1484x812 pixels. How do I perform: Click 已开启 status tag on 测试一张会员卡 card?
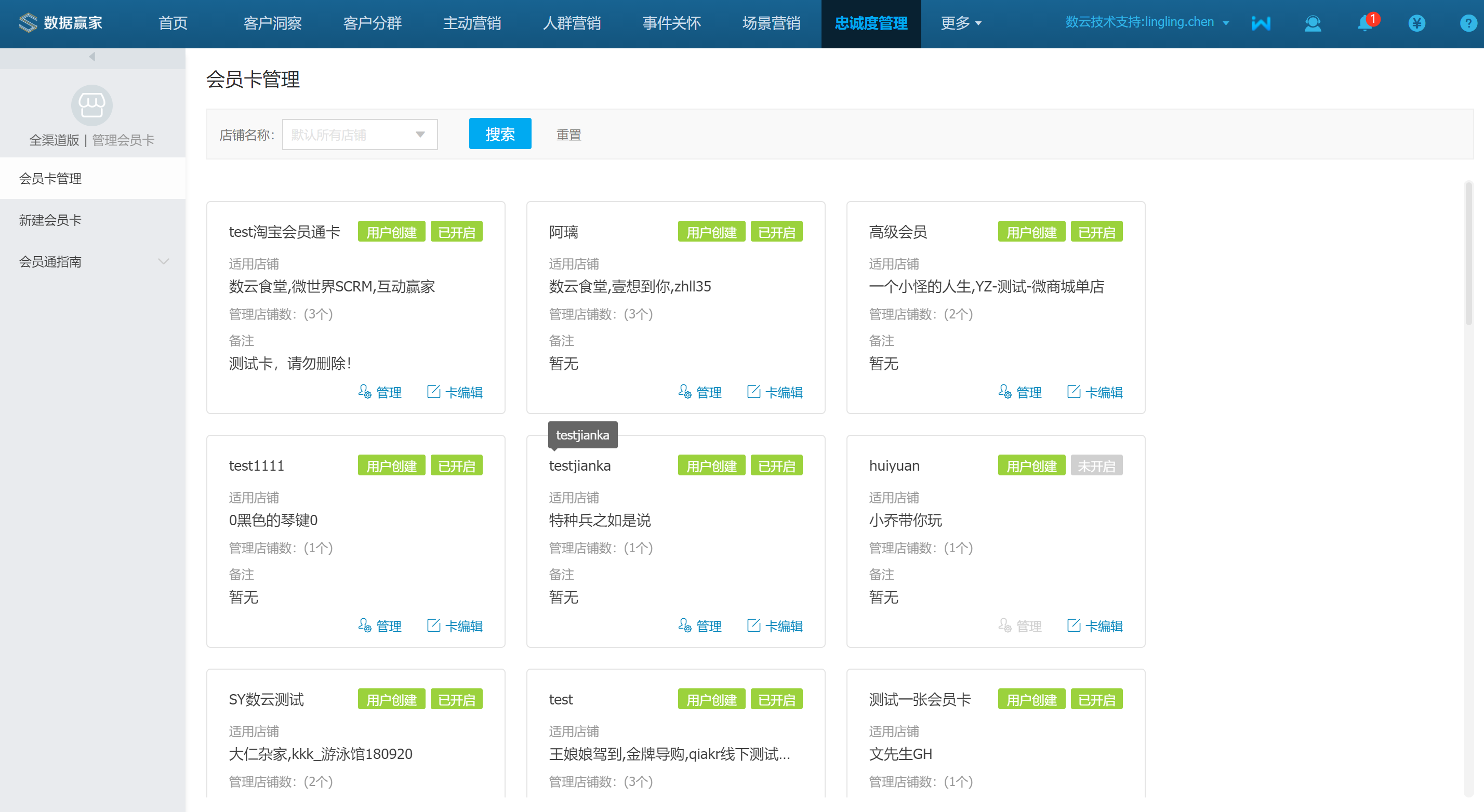pos(1096,700)
